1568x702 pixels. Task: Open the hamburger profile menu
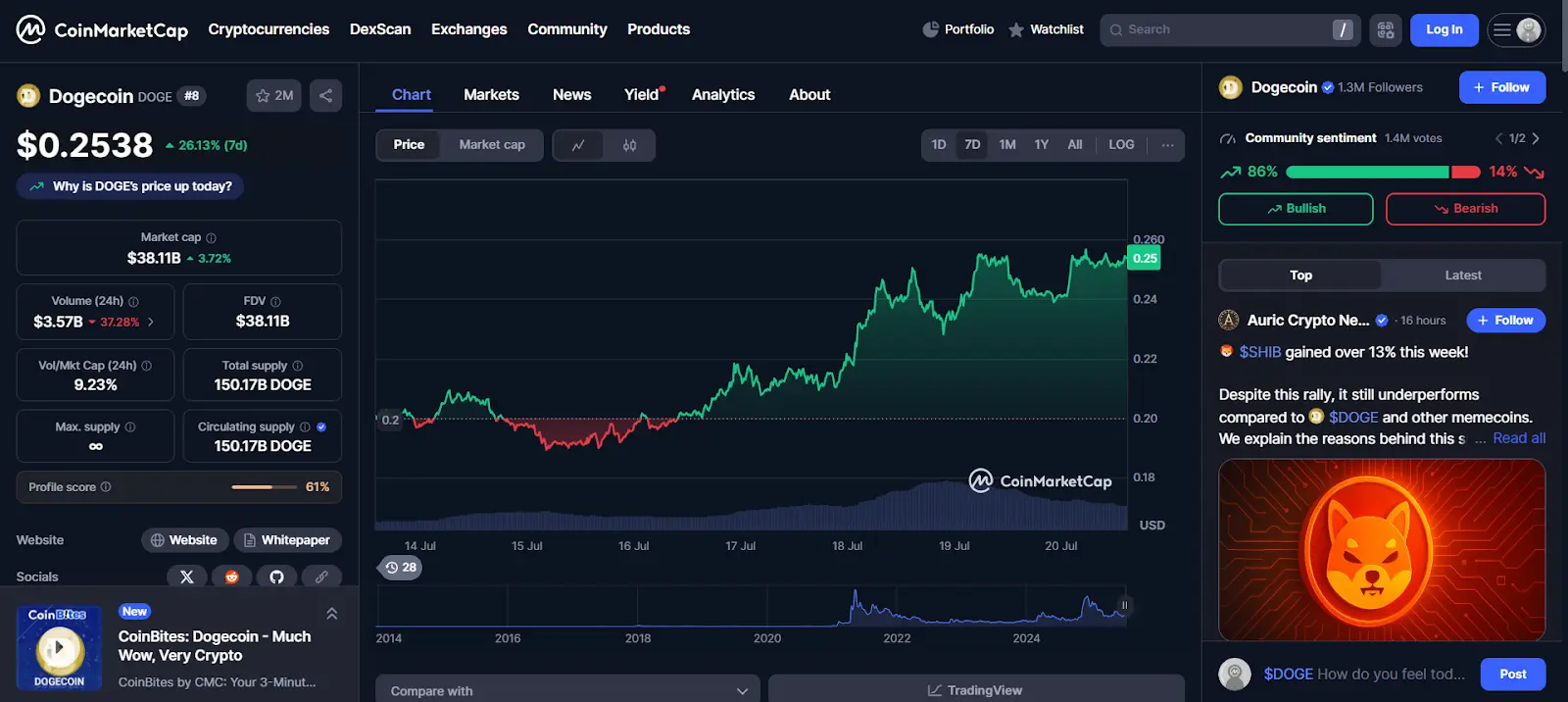coord(1516,30)
